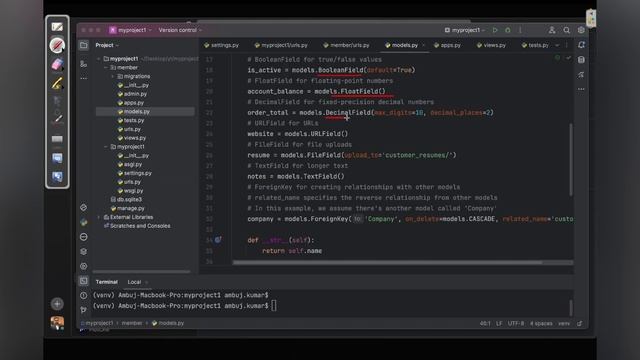Image resolution: width=640 pixels, height=360 pixels.
Task: Open the Version control dropdown
Action: tap(180, 30)
